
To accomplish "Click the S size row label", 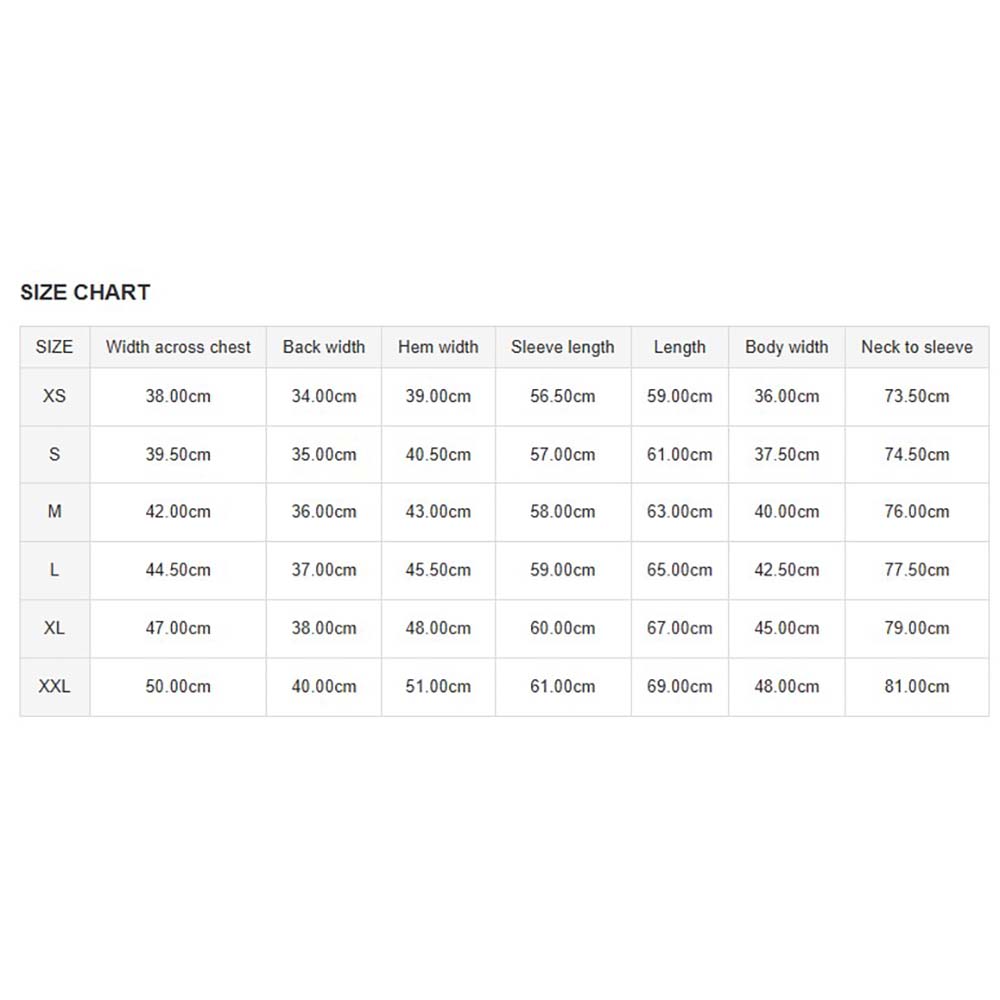I will pyautogui.click(x=55, y=454).
